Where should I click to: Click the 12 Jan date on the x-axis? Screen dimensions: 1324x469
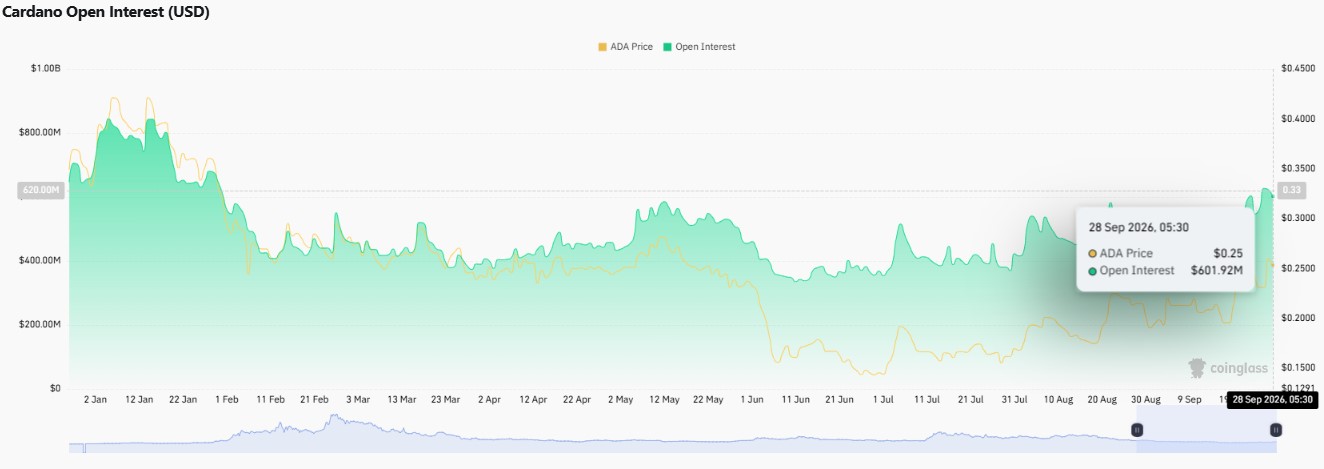click(139, 399)
